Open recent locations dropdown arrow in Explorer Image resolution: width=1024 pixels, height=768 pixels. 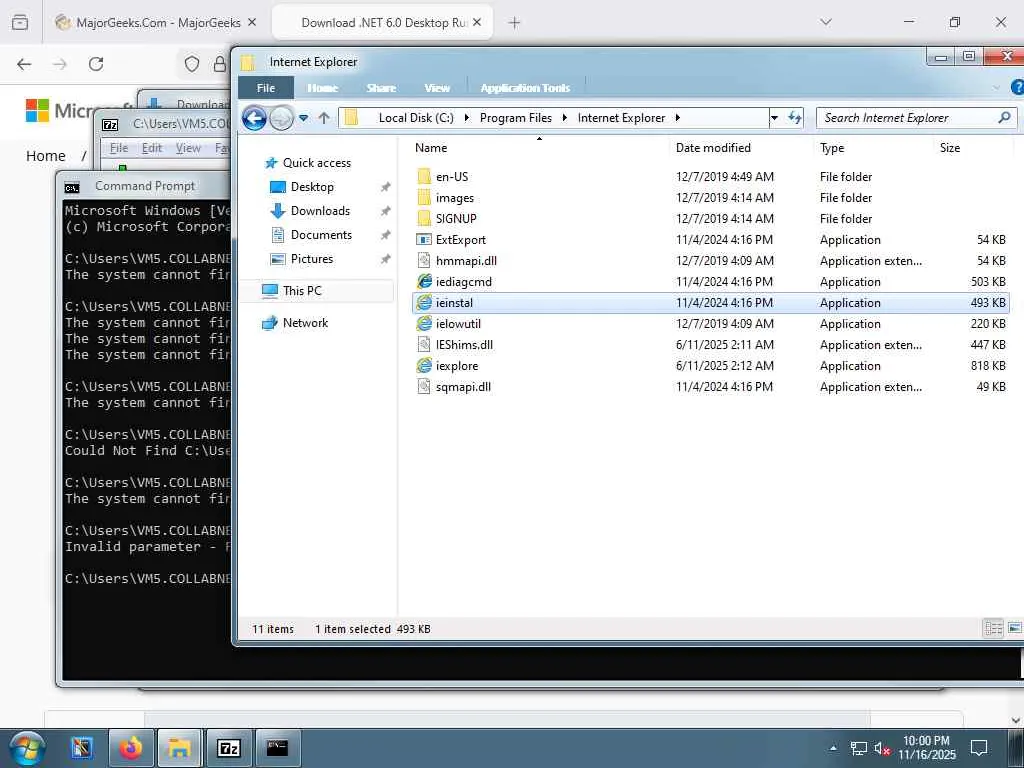304,118
